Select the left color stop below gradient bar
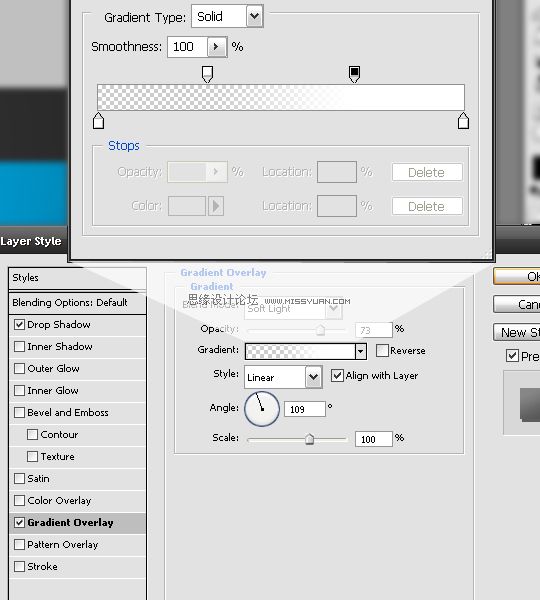 (98, 121)
